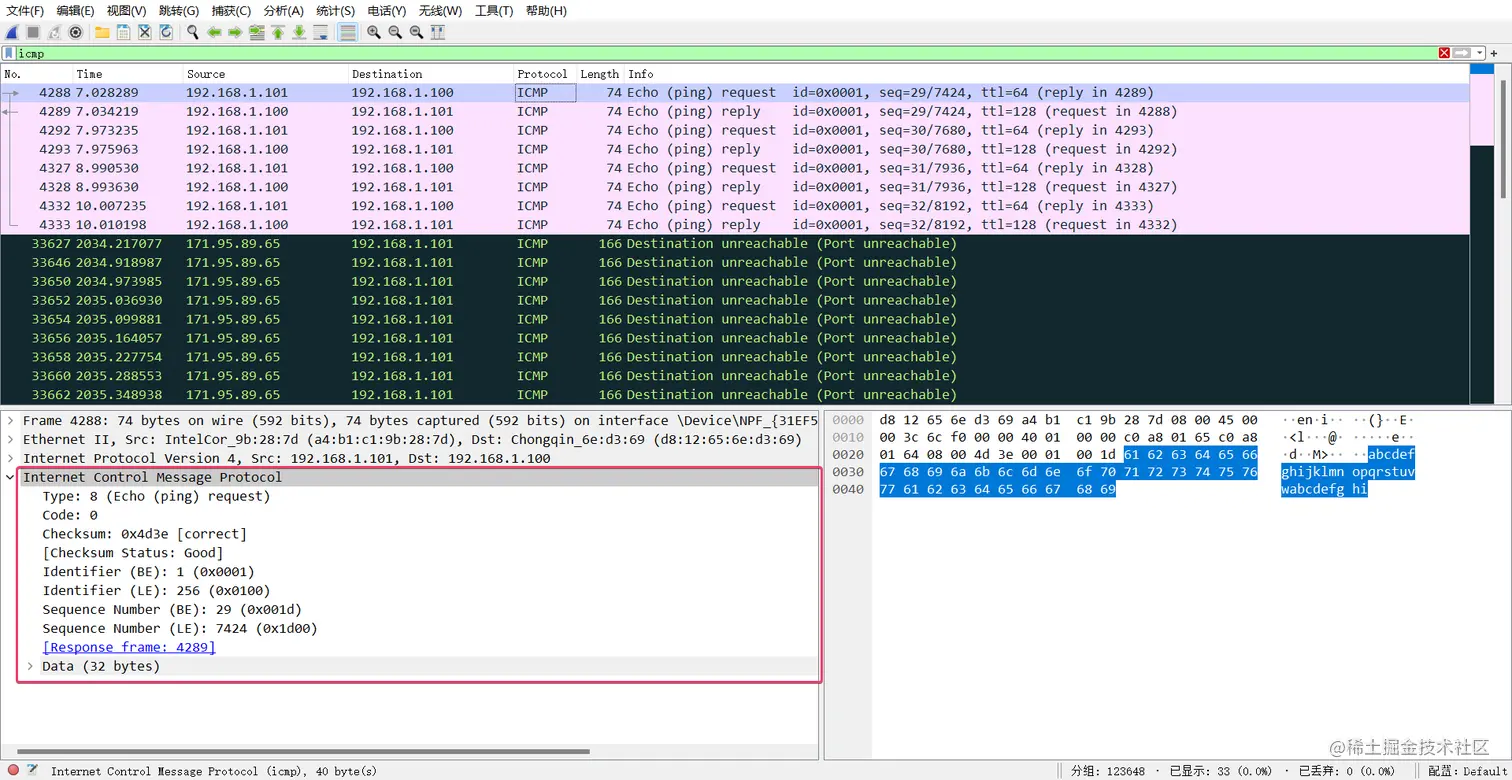The image size is (1512, 780).
Task: Open a capture file via folder icon
Action: [x=102, y=32]
